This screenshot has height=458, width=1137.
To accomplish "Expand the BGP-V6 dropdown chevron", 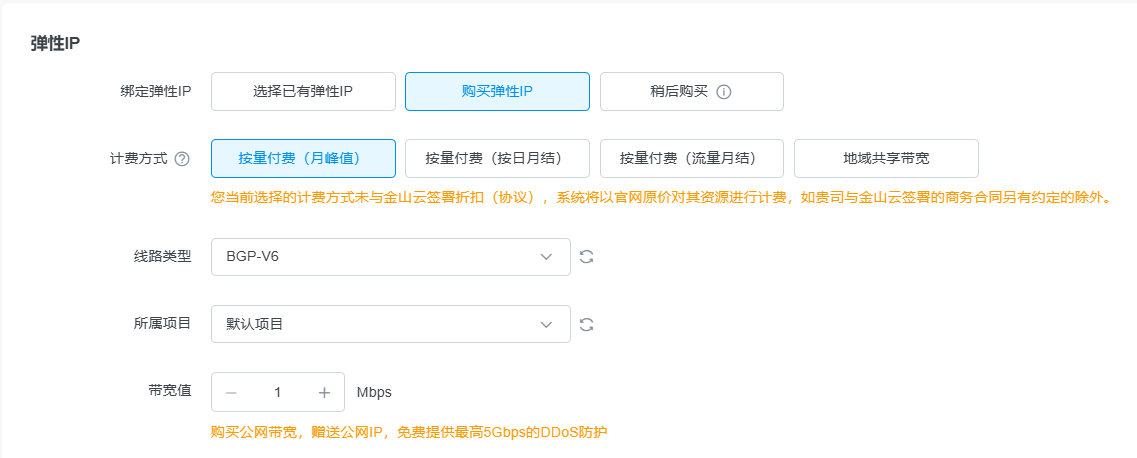I will pyautogui.click(x=546, y=257).
